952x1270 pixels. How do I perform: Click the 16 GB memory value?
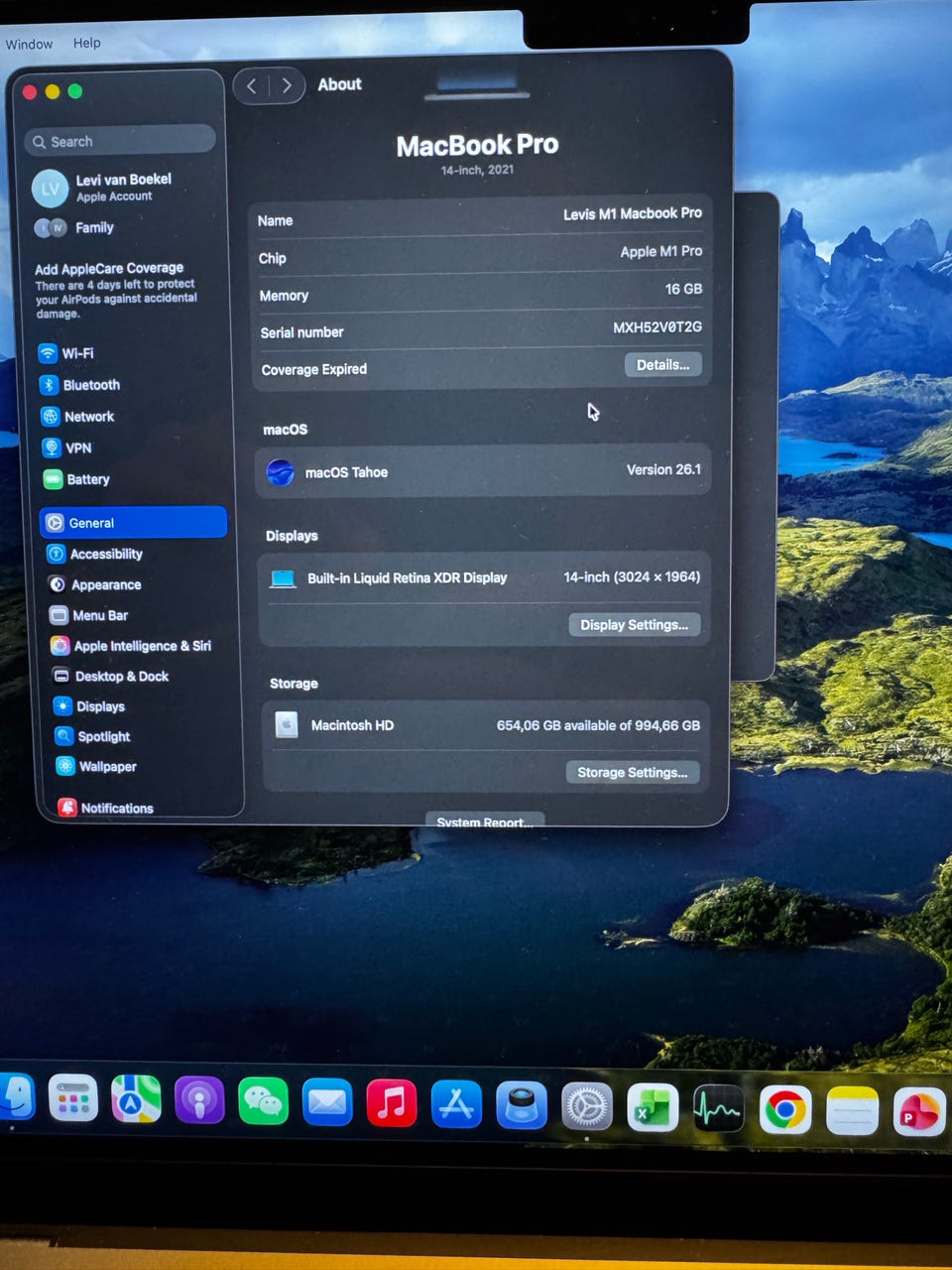pyautogui.click(x=683, y=289)
